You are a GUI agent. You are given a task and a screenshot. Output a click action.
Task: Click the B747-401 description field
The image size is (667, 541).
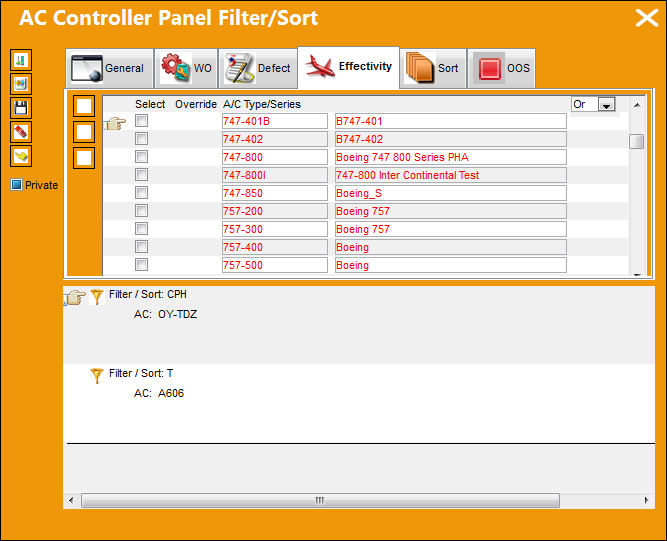click(450, 121)
